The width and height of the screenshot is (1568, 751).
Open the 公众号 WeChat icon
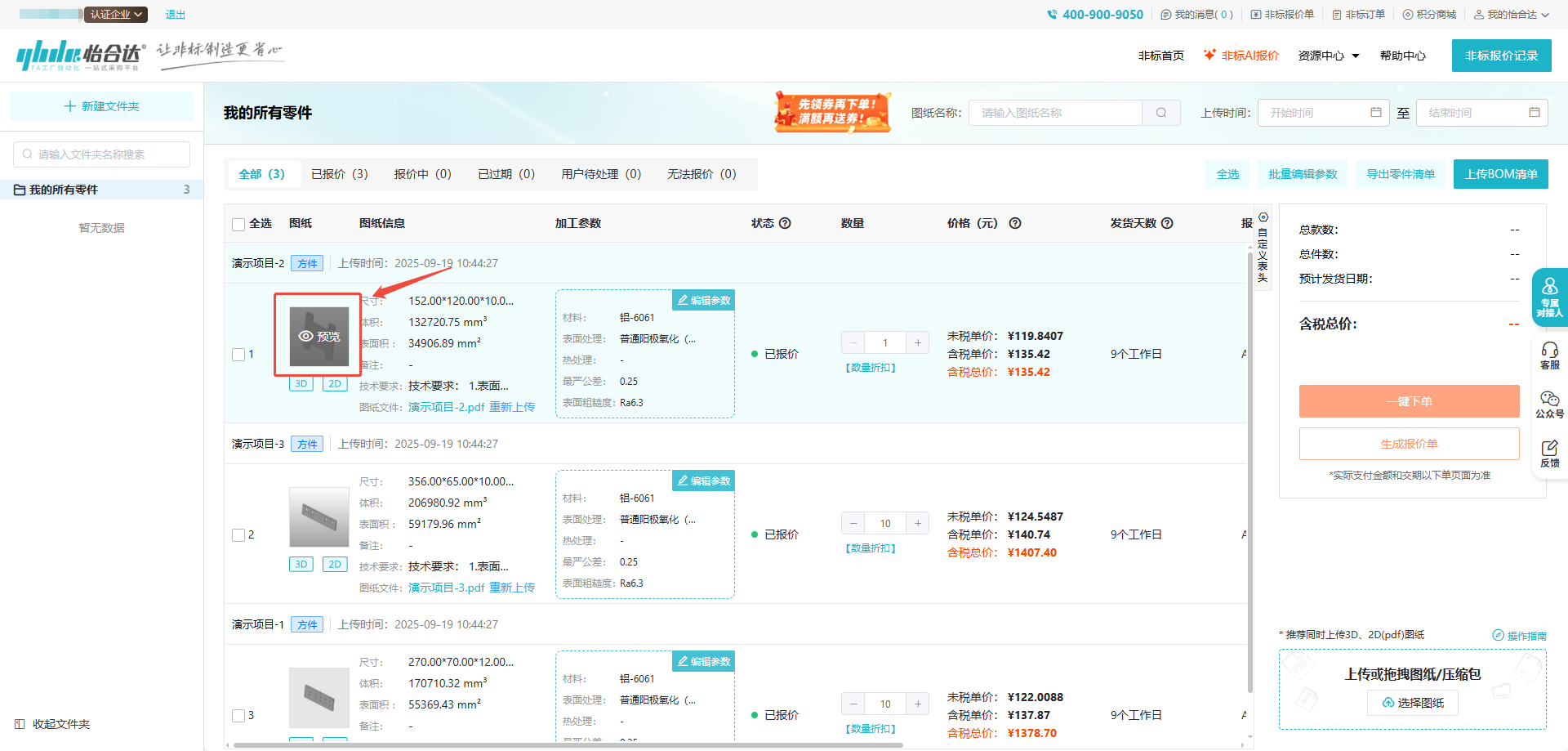(1549, 404)
